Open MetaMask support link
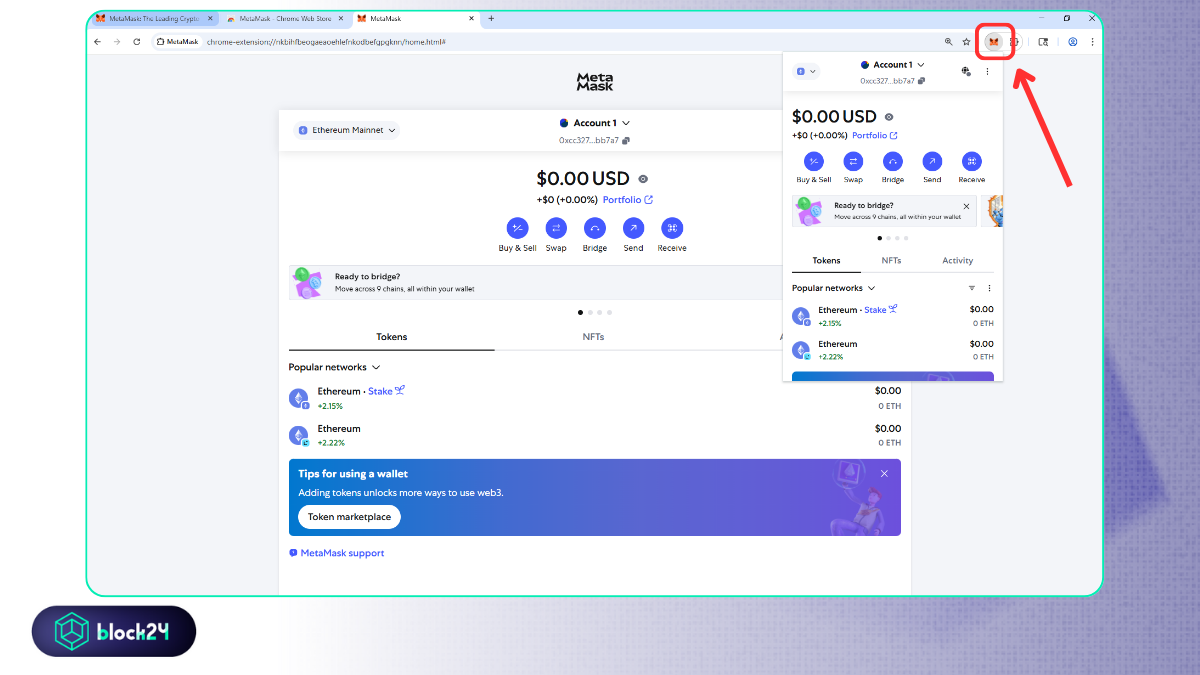Image resolution: width=1200 pixels, height=675 pixels. point(337,553)
